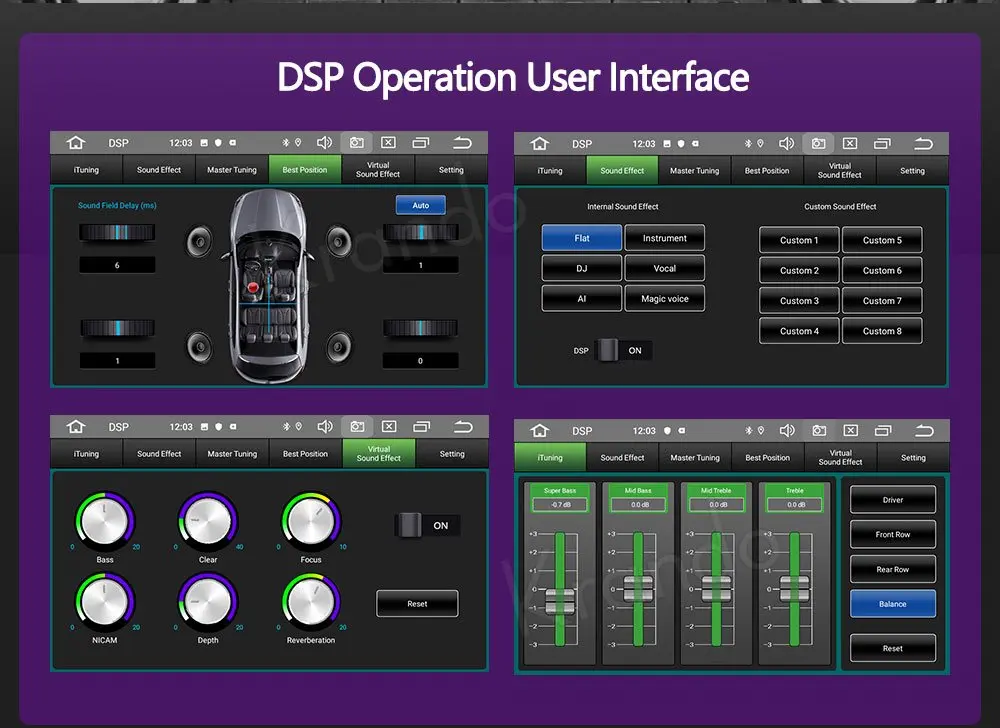The height and width of the screenshot is (728, 1000).
Task: Select Vocal sound effect
Action: [665, 268]
